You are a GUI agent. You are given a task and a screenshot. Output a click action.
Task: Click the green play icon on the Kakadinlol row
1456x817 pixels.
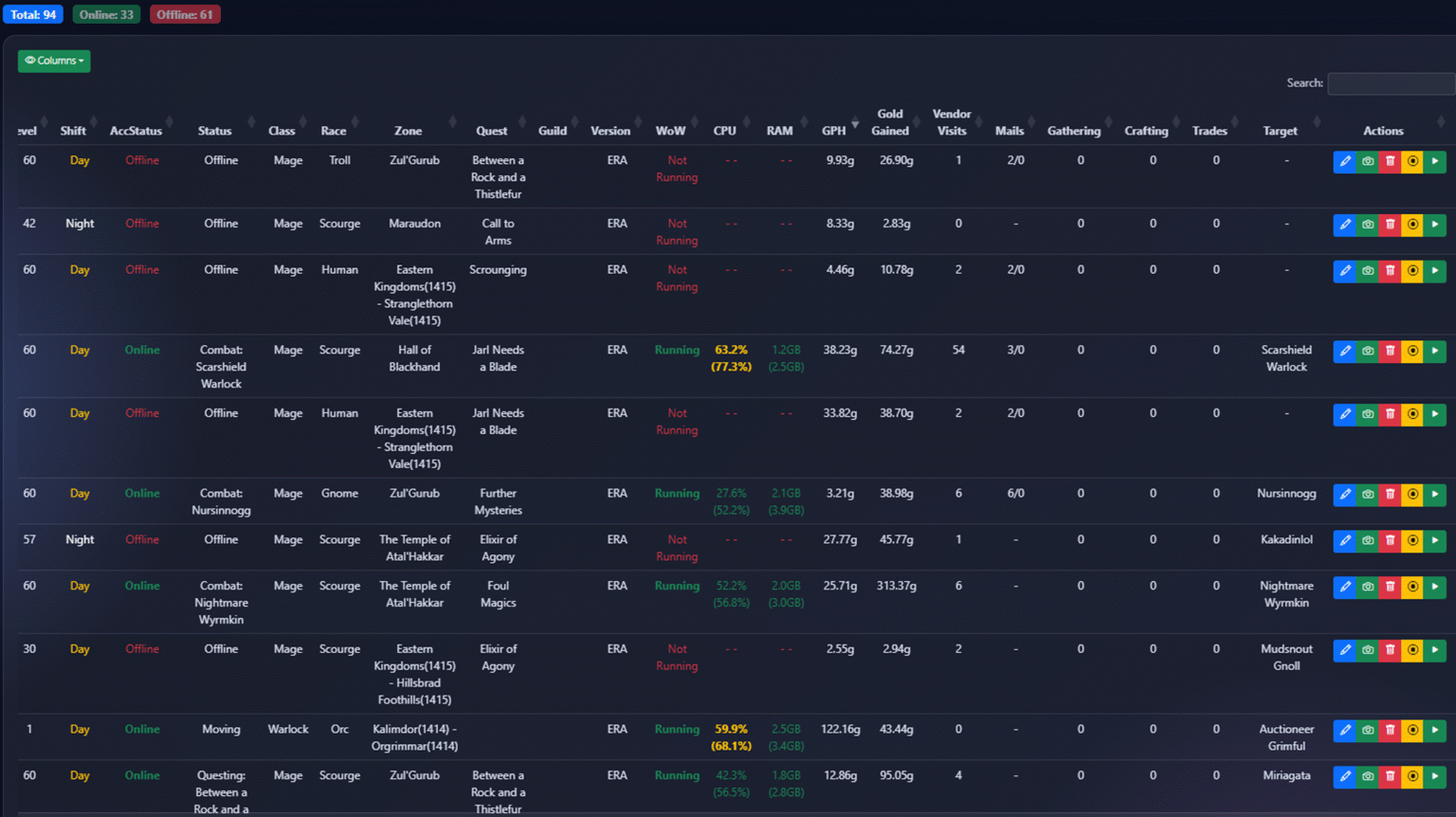[x=1435, y=540]
